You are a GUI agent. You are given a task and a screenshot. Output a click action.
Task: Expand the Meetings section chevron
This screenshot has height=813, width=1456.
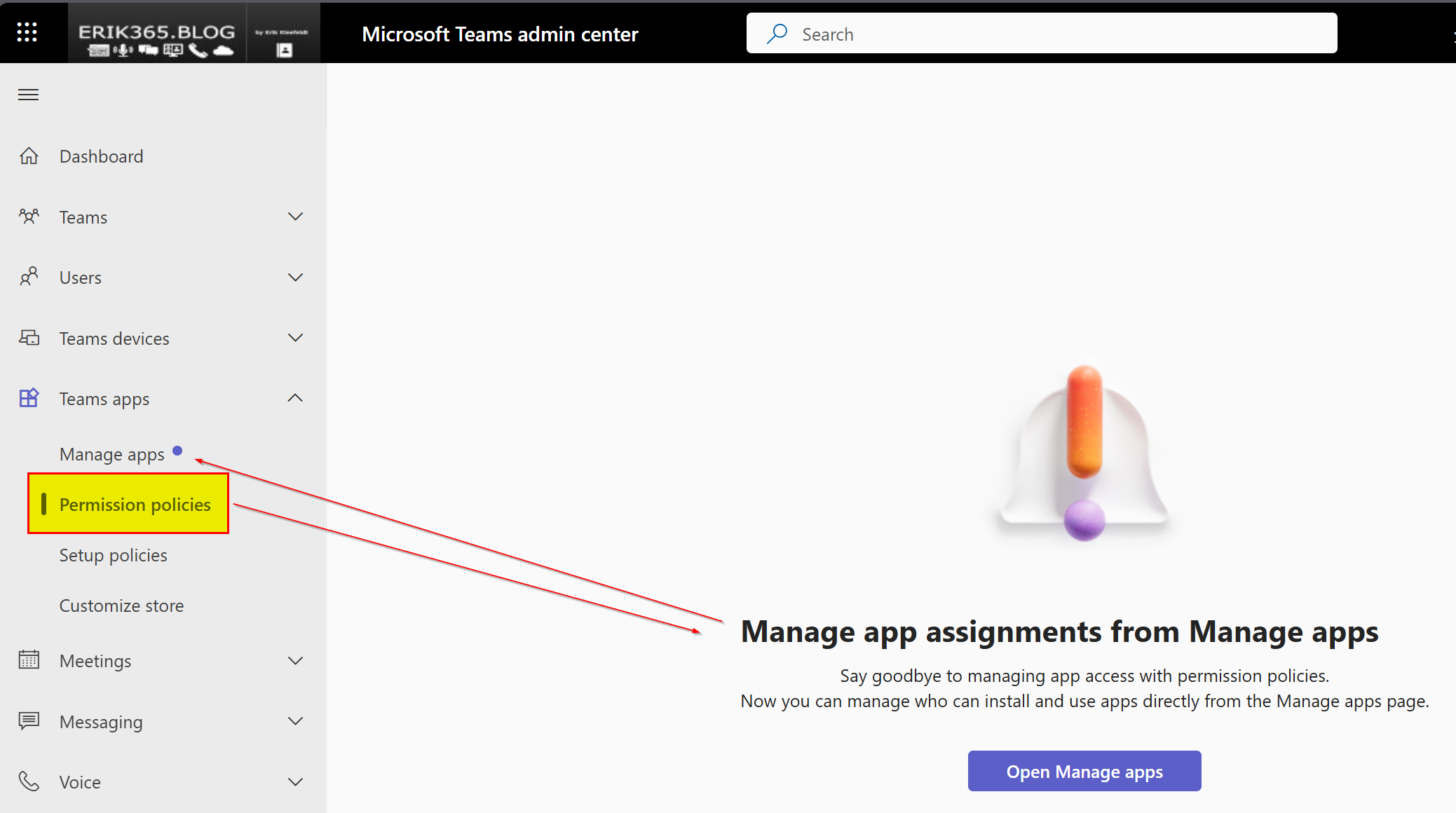click(295, 660)
